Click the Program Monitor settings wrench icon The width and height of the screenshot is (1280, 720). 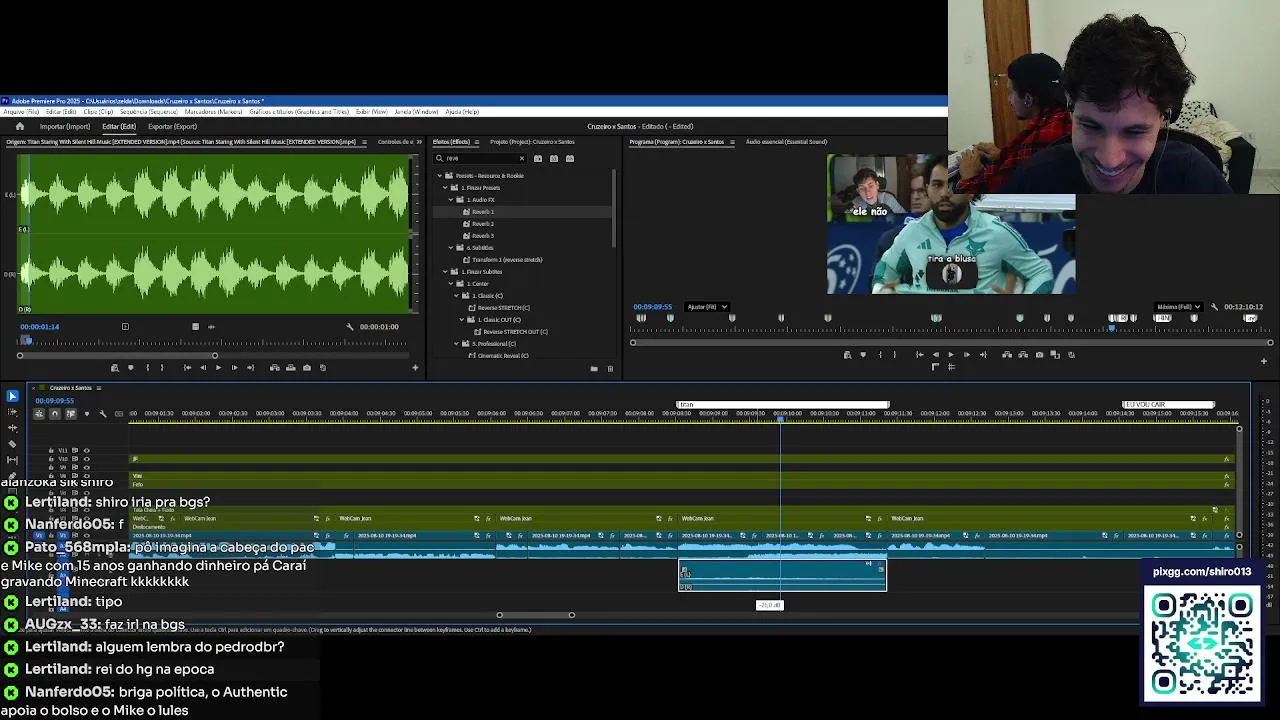coord(1214,307)
